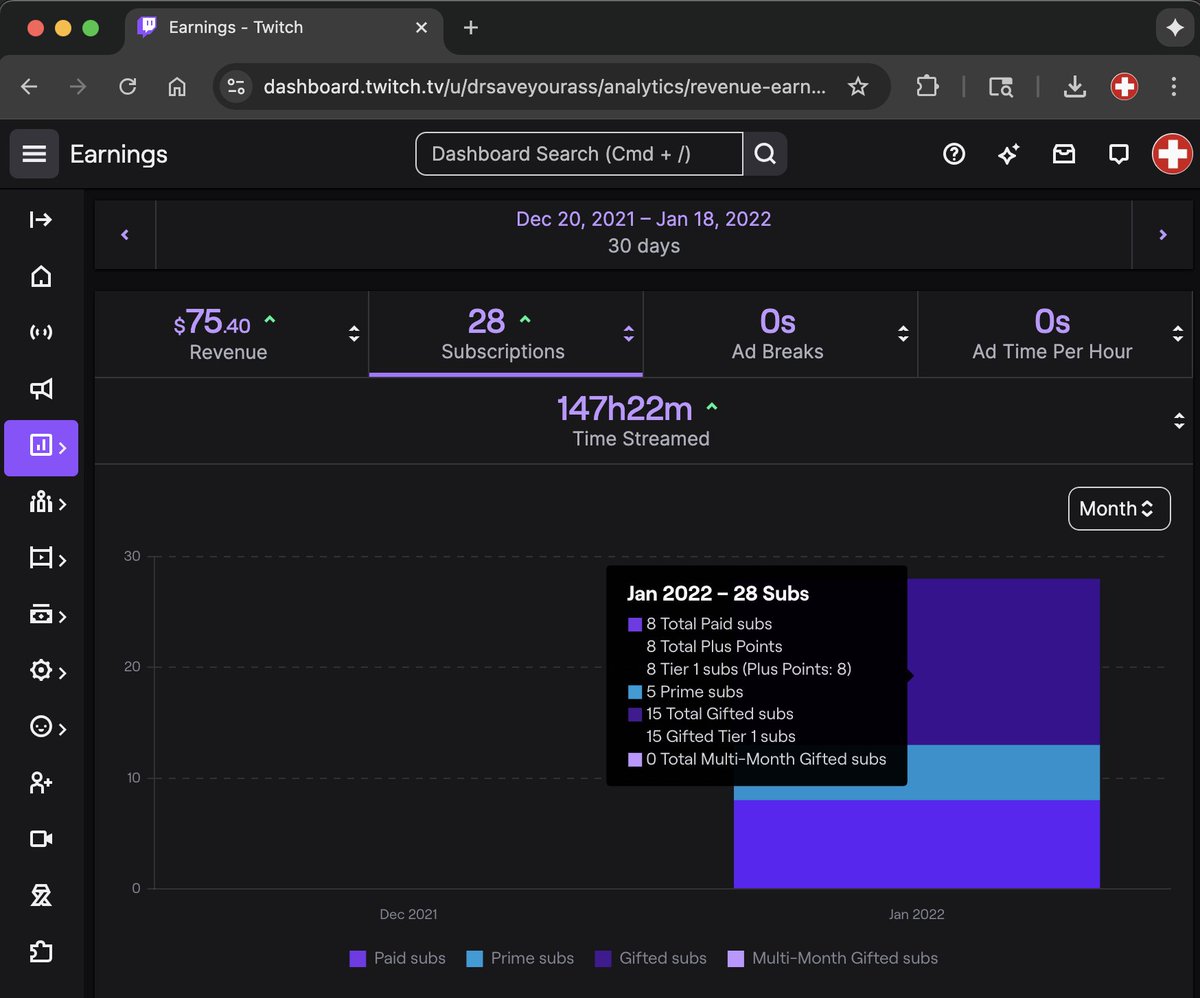Go to the next date range
The image size is (1200, 998).
pyautogui.click(x=1162, y=235)
